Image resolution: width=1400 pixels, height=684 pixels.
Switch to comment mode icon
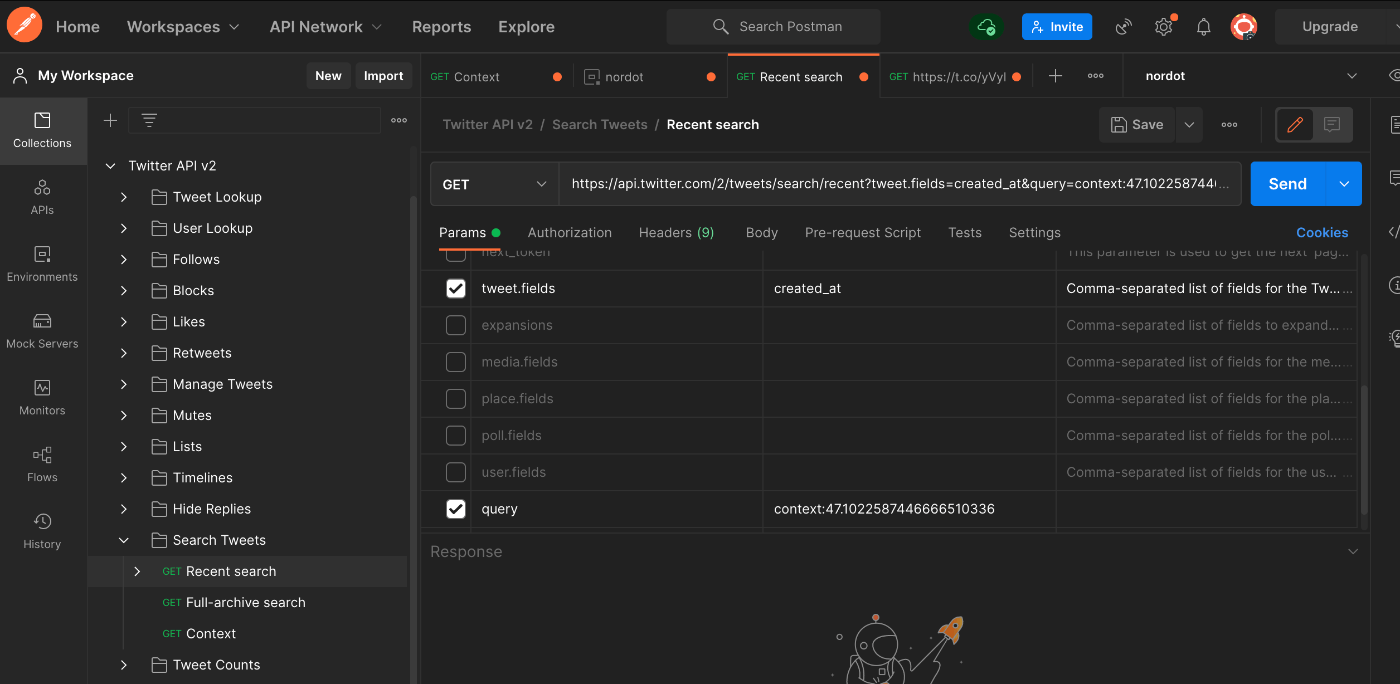pyautogui.click(x=1332, y=125)
